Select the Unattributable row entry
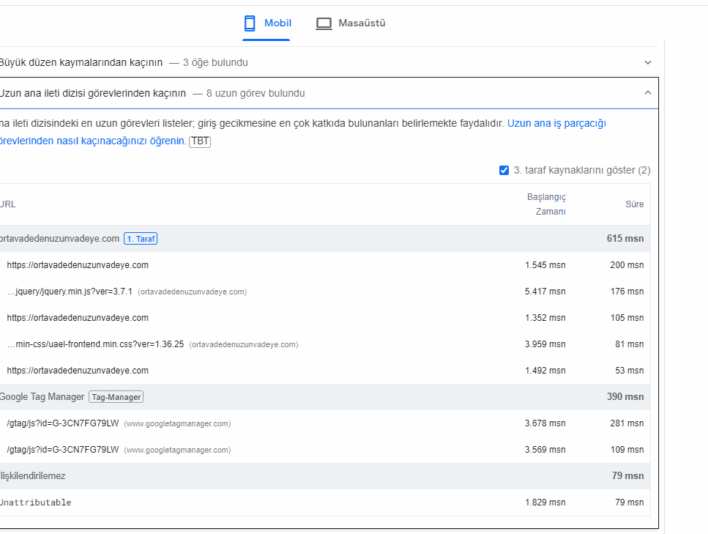The image size is (708, 534). [36, 502]
